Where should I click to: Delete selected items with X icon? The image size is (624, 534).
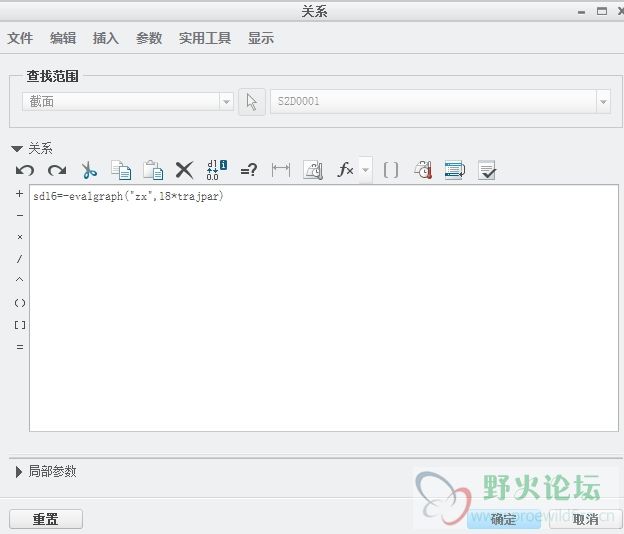click(185, 170)
